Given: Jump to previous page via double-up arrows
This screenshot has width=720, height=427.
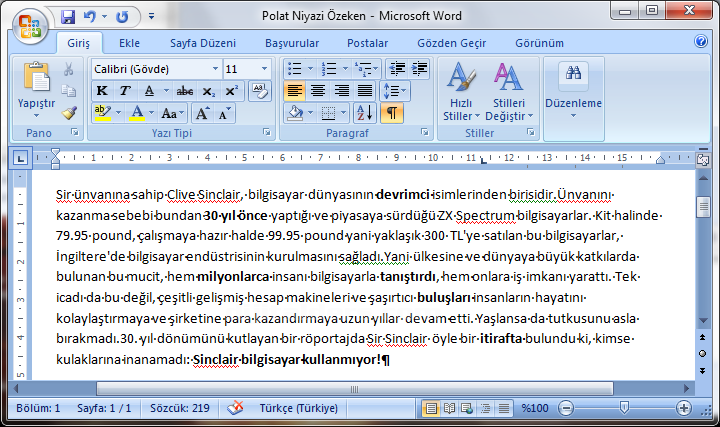Looking at the screenshot, I should coord(703,337).
